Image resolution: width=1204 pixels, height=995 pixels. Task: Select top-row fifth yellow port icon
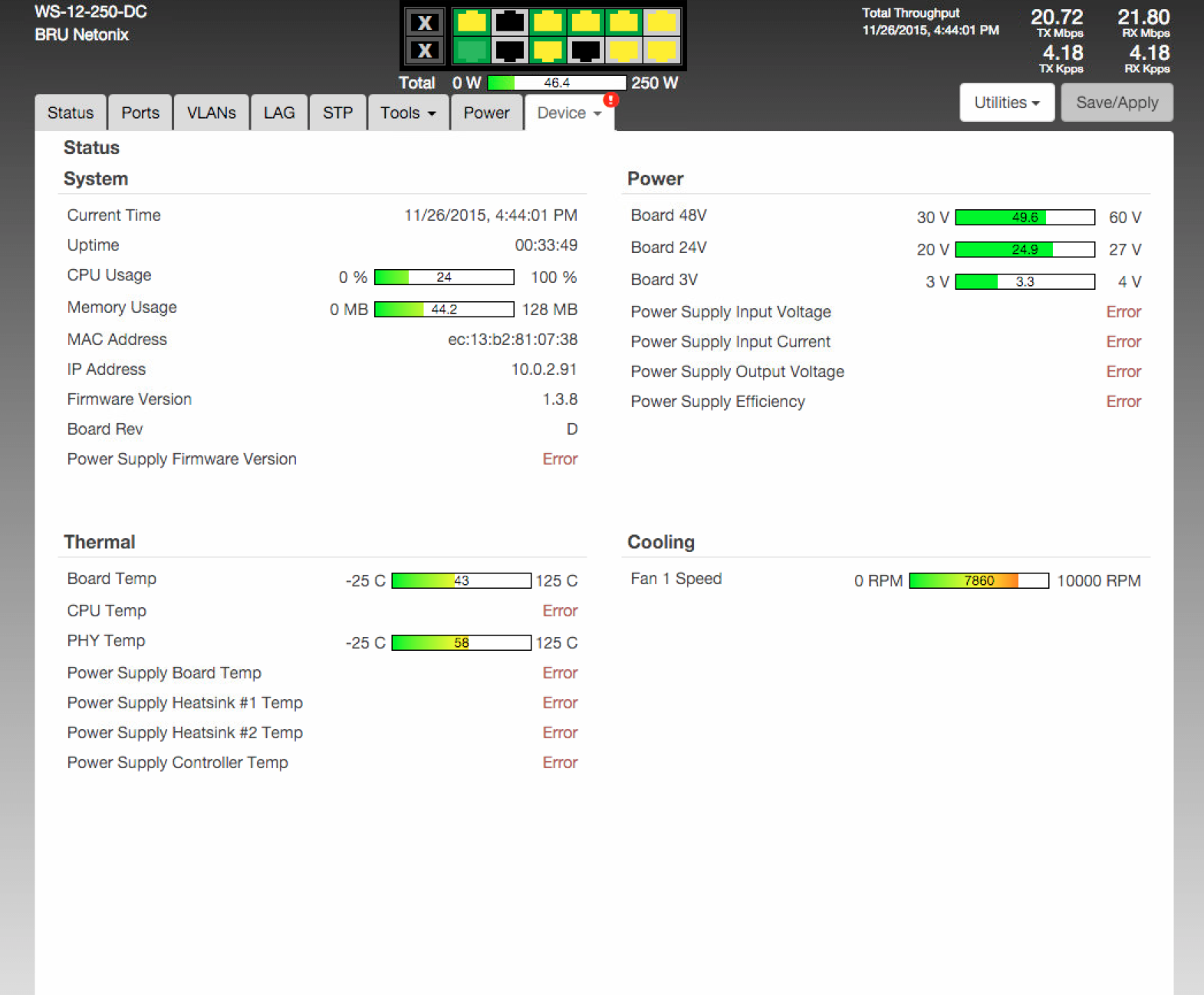point(623,21)
